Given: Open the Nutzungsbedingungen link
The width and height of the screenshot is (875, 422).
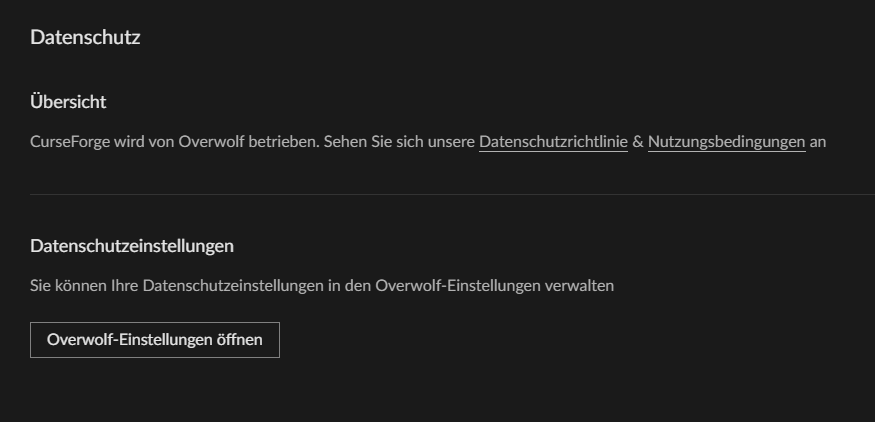Looking at the screenshot, I should [726, 142].
